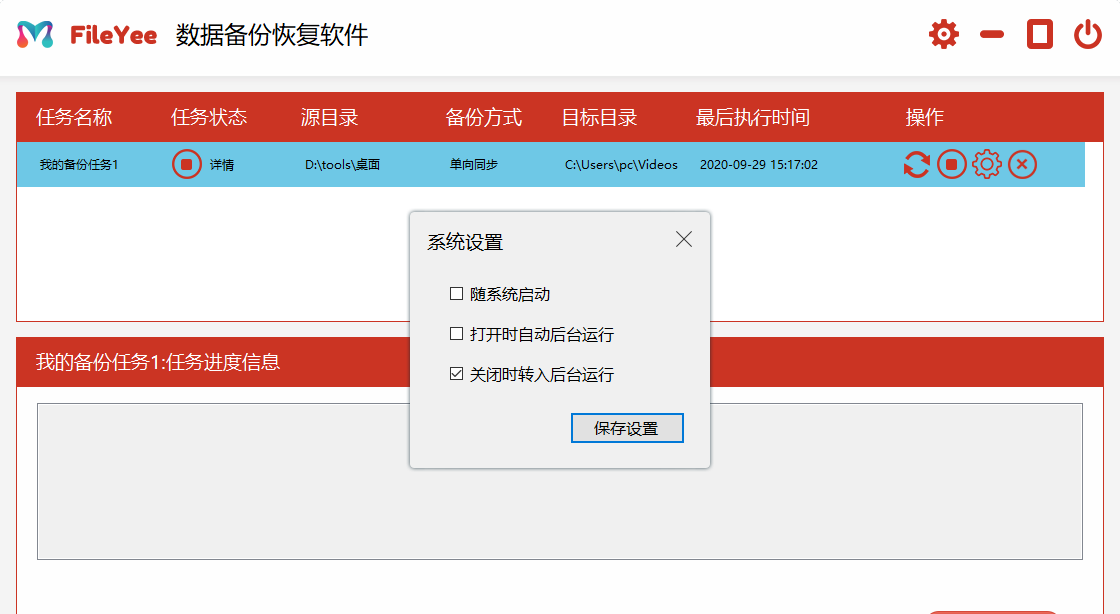Click the 我的备份任务1:任务进度信息 panel header
The width and height of the screenshot is (1120, 614).
click(x=160, y=364)
